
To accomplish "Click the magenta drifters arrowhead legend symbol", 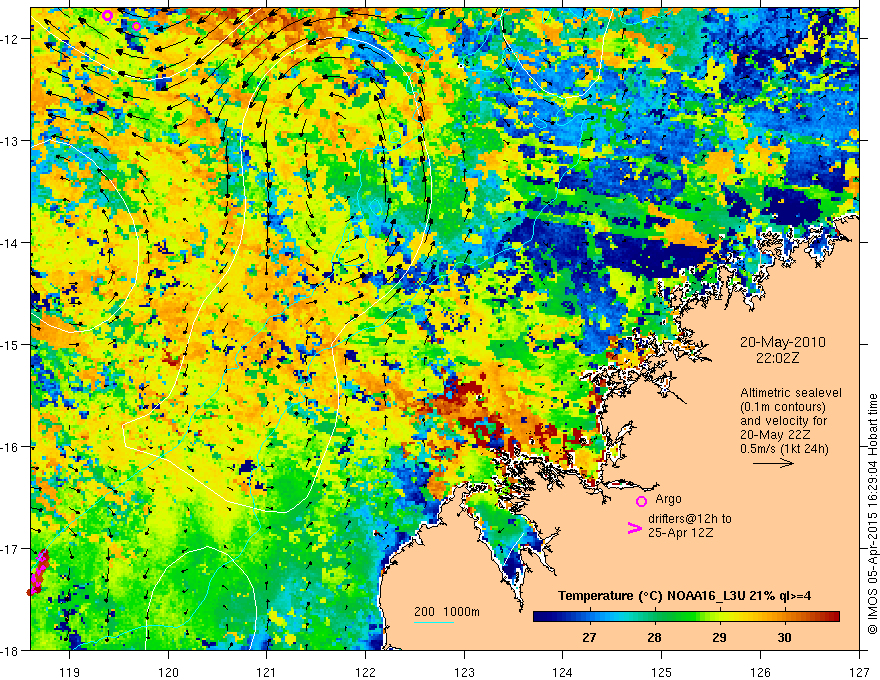I will [x=634, y=528].
